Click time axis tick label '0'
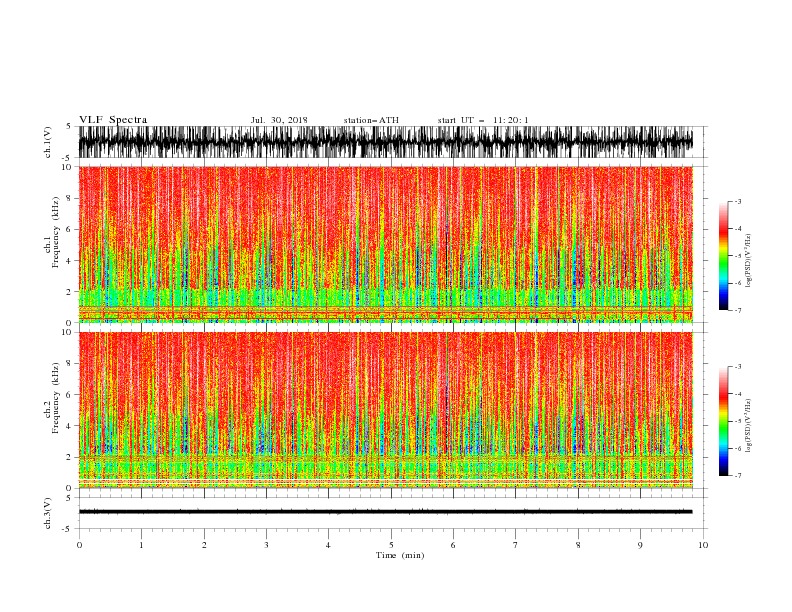 pos(79,545)
